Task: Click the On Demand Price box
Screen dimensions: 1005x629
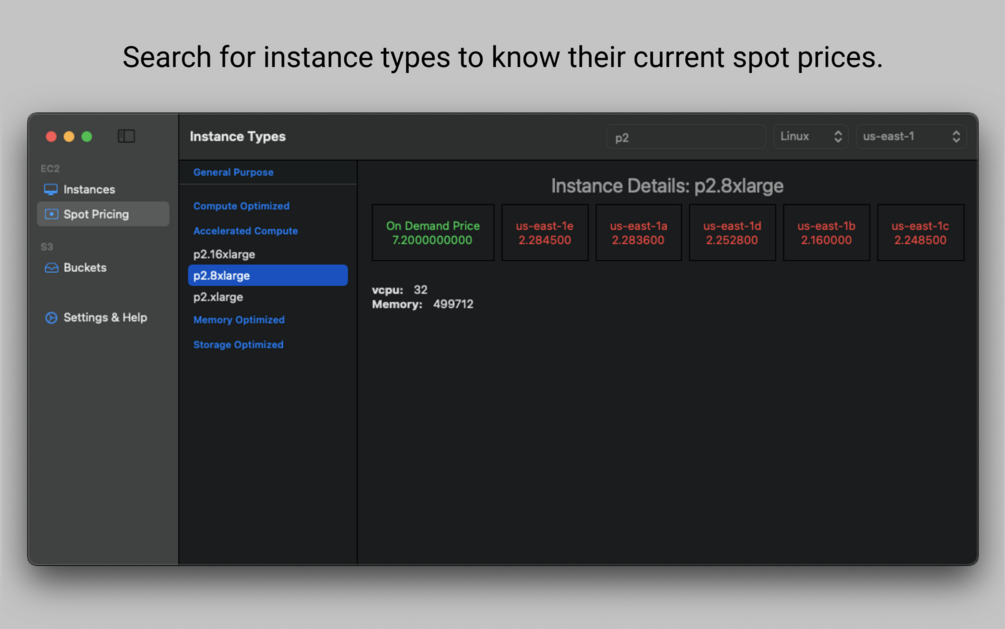Action: click(433, 233)
